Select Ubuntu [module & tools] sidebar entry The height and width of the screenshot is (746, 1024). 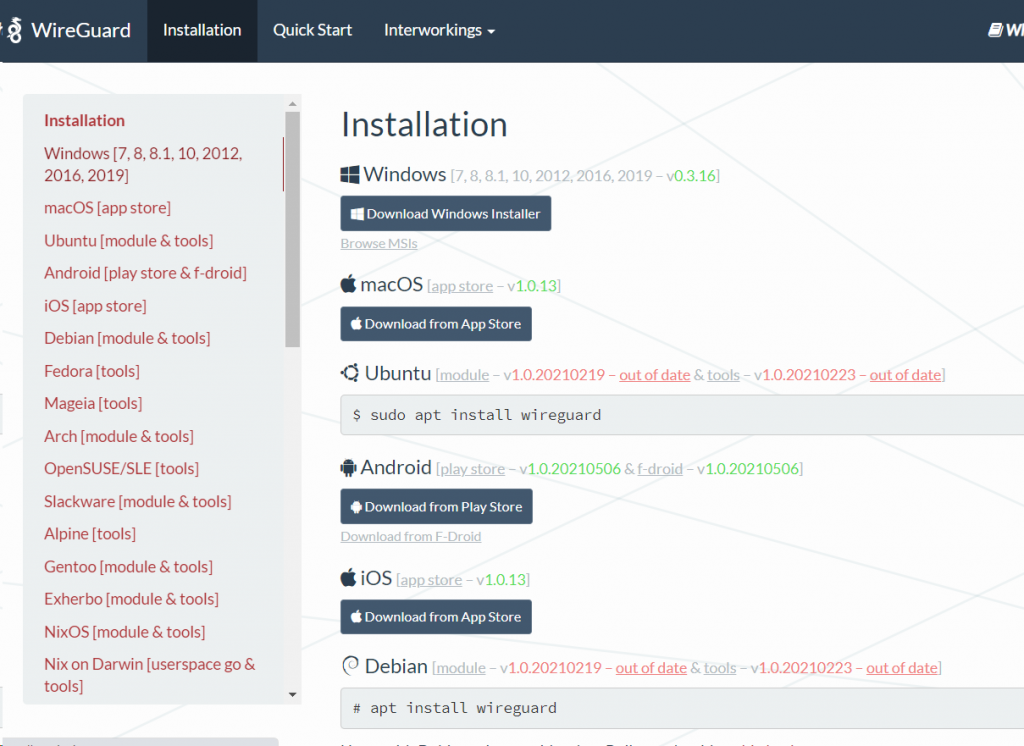129,240
